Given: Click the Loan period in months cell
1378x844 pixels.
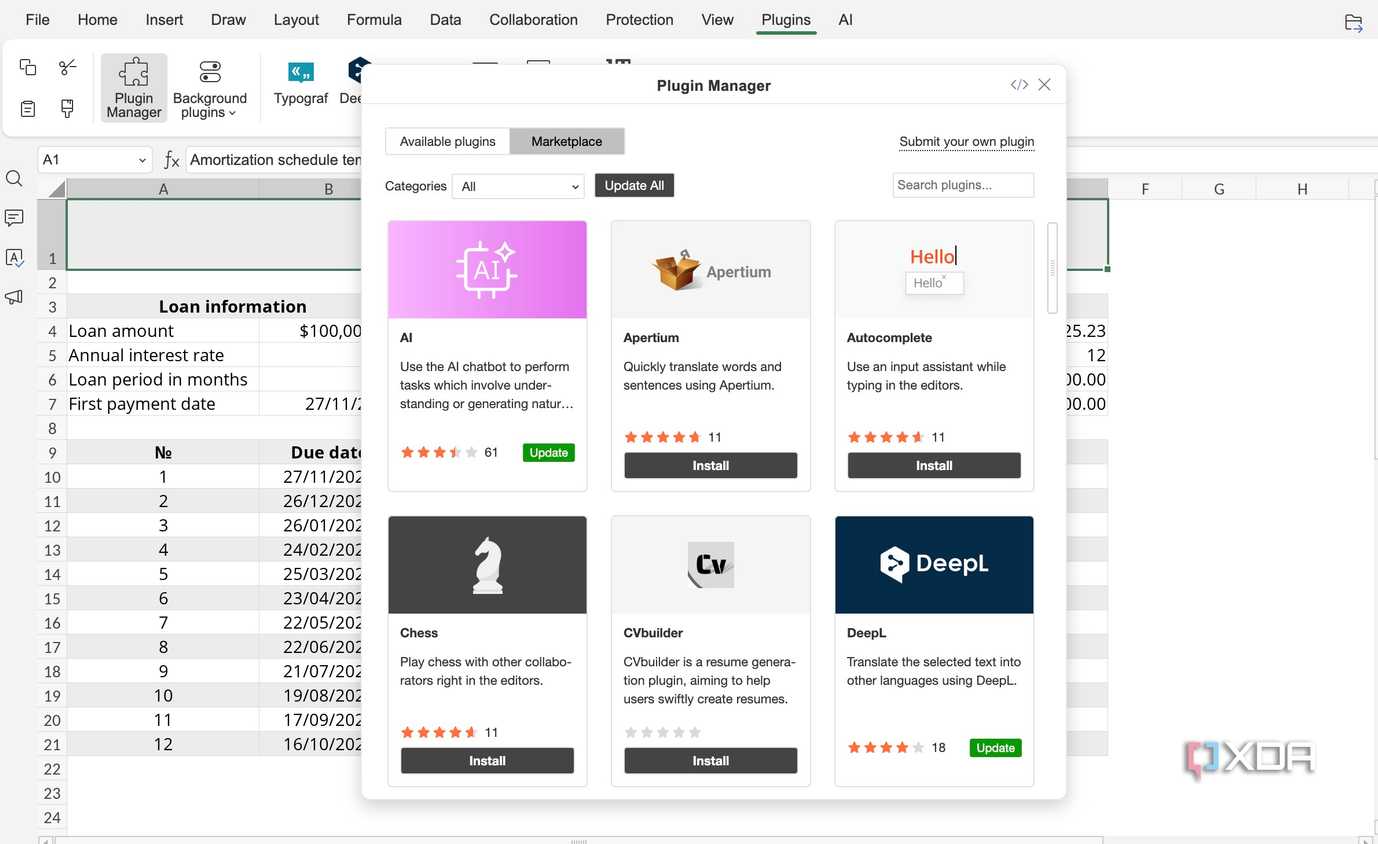Looking at the screenshot, I should (x=163, y=380).
